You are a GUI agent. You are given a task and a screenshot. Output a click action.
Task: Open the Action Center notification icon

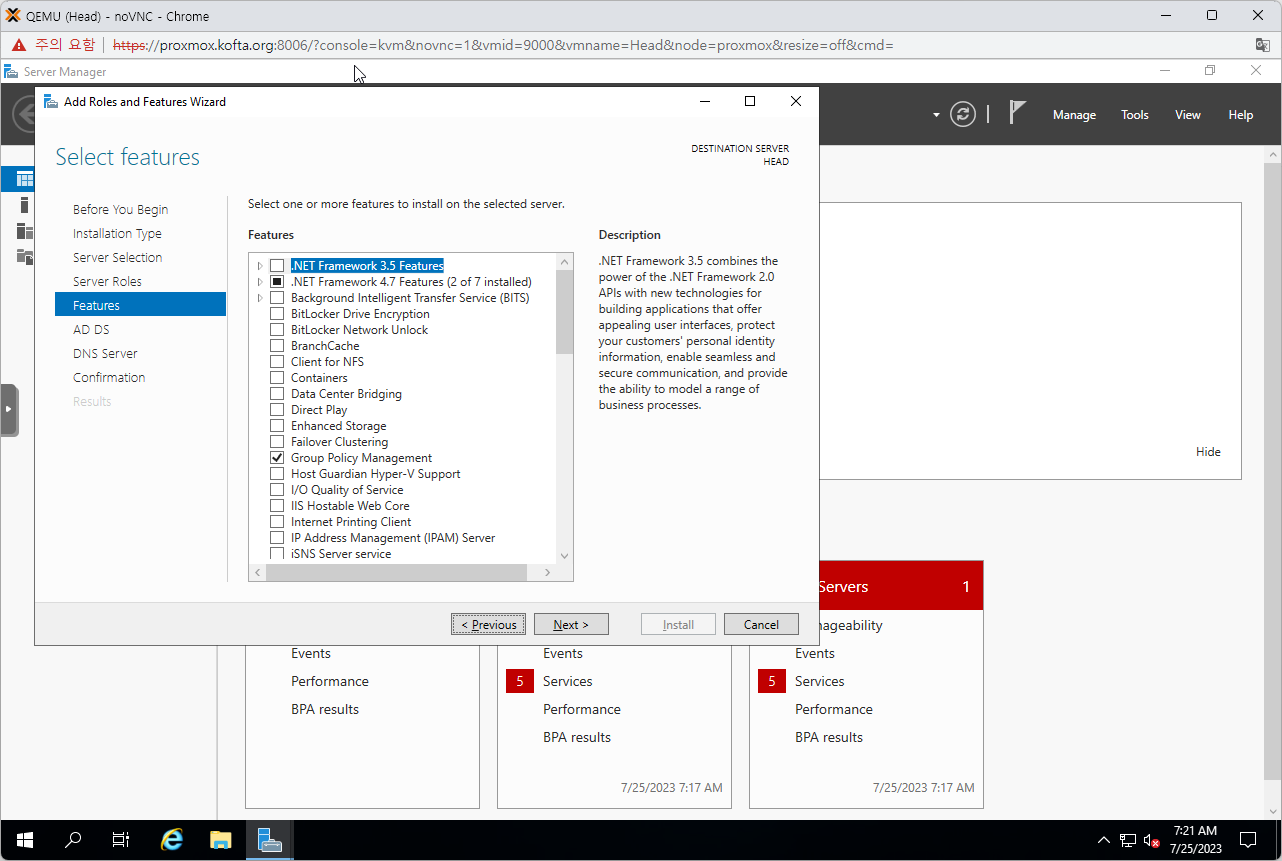[1248, 840]
